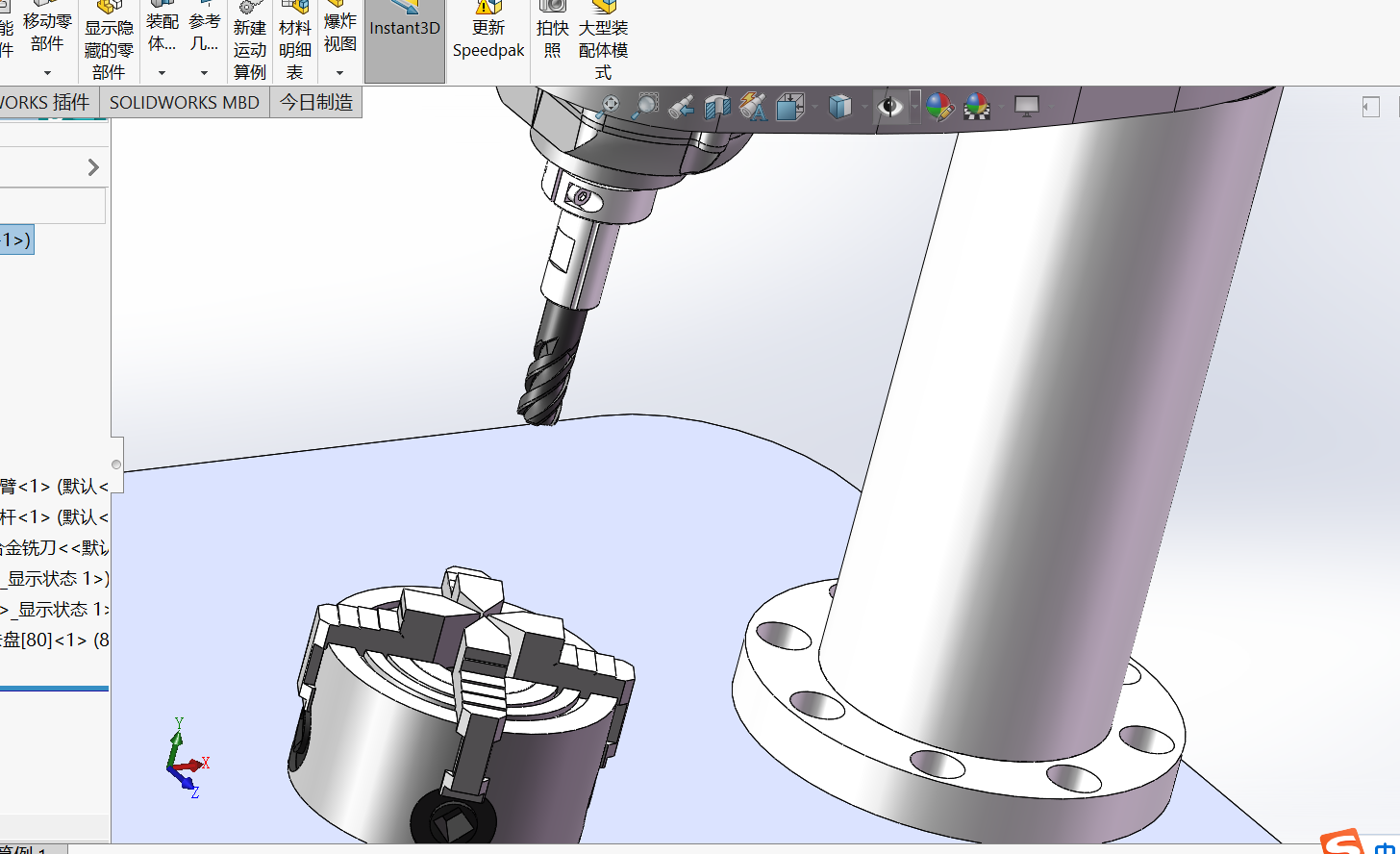Select the highlighted top assembly node ending in 1>)
Screen dimensions: 1400x854
(16, 239)
